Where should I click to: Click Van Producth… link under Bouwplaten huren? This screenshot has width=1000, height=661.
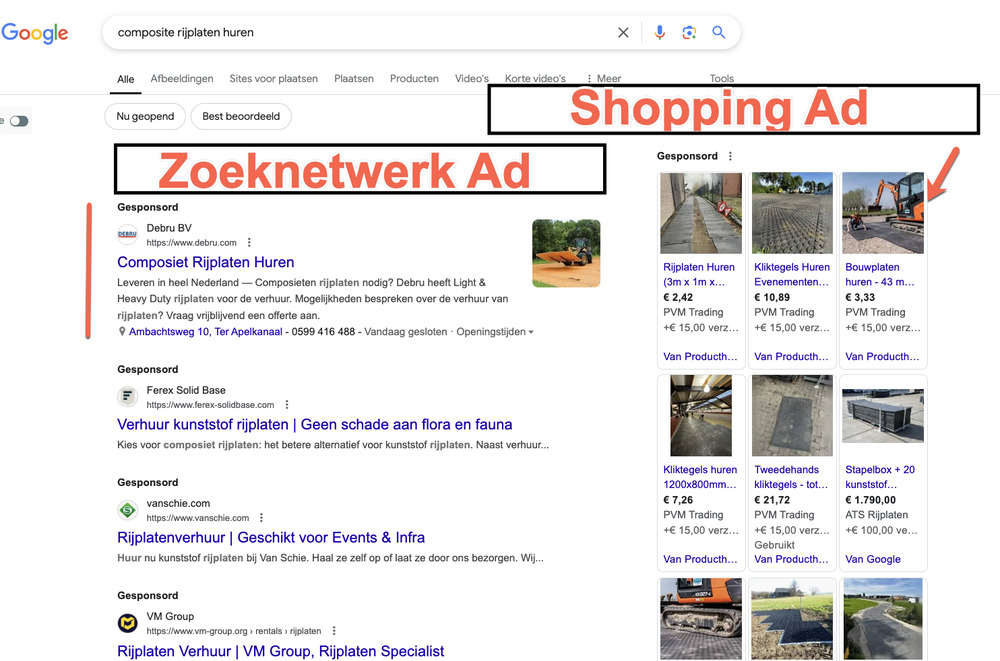tap(882, 356)
